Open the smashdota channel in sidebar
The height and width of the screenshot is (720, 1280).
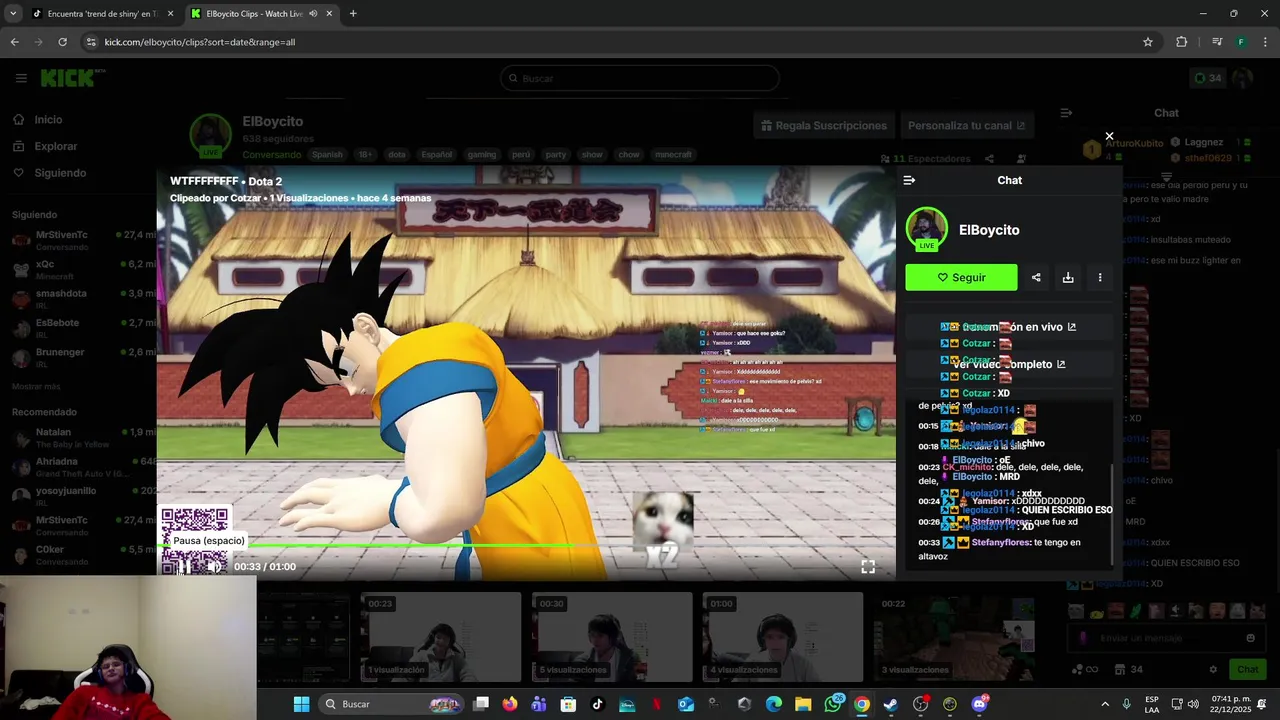click(x=80, y=298)
